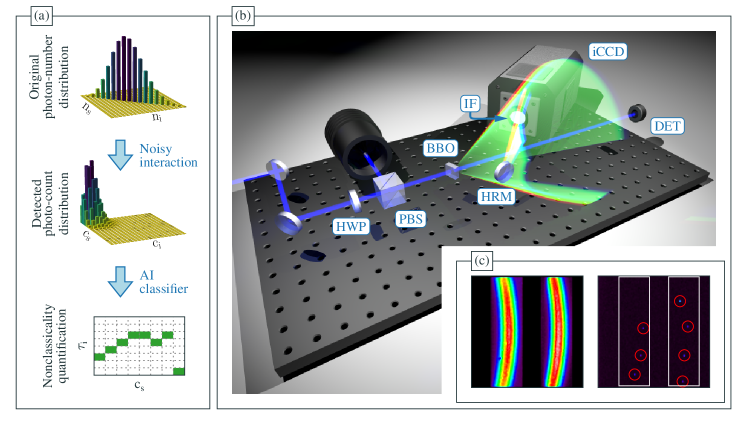This screenshot has width=747, height=425.
Task: Click the Noisy interaction text
Action: point(168,156)
